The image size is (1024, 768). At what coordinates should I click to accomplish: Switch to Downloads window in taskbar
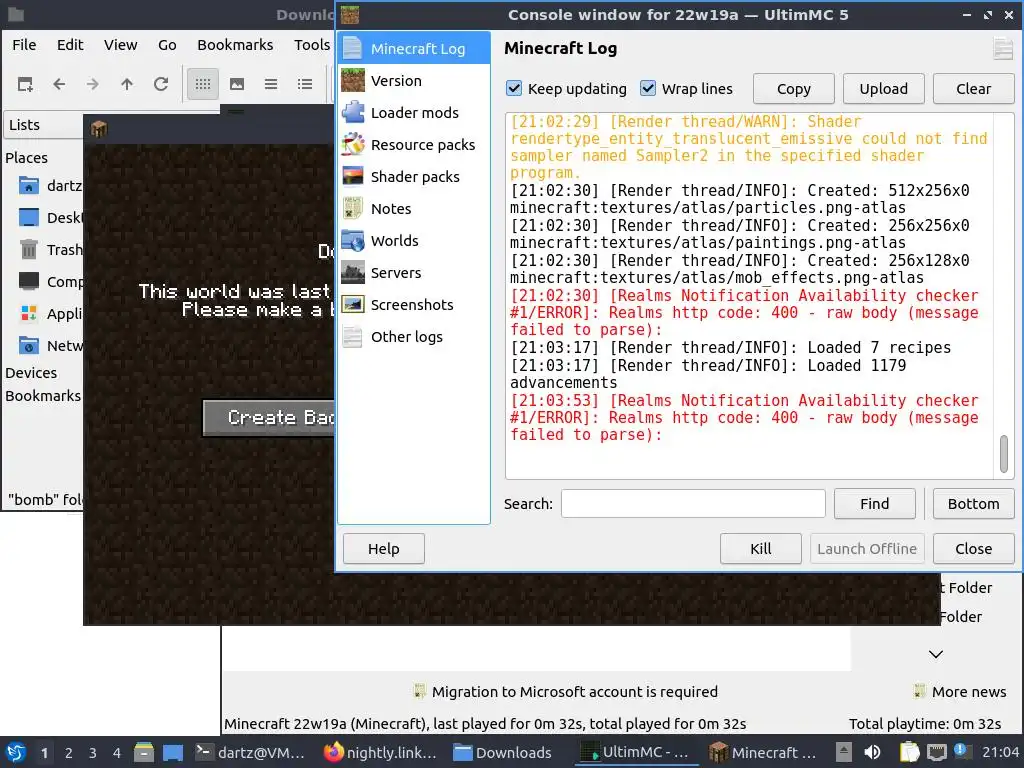503,753
